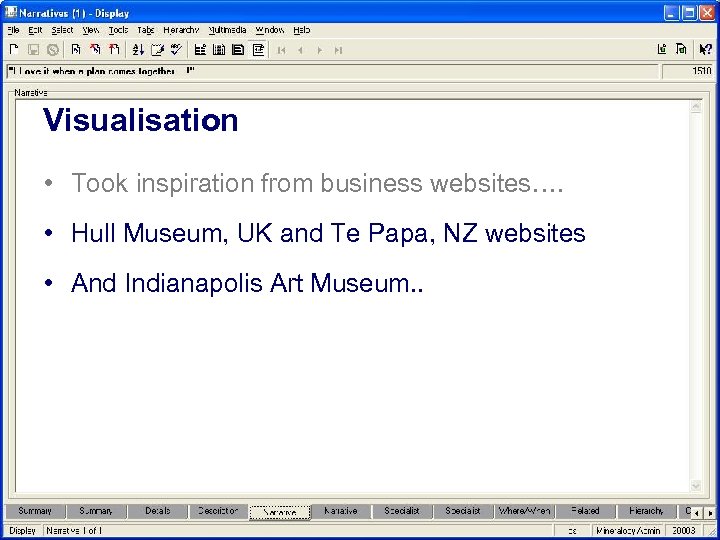720x540 pixels.
Task: Switch to the Hierarchy tab
Action: tap(646, 511)
